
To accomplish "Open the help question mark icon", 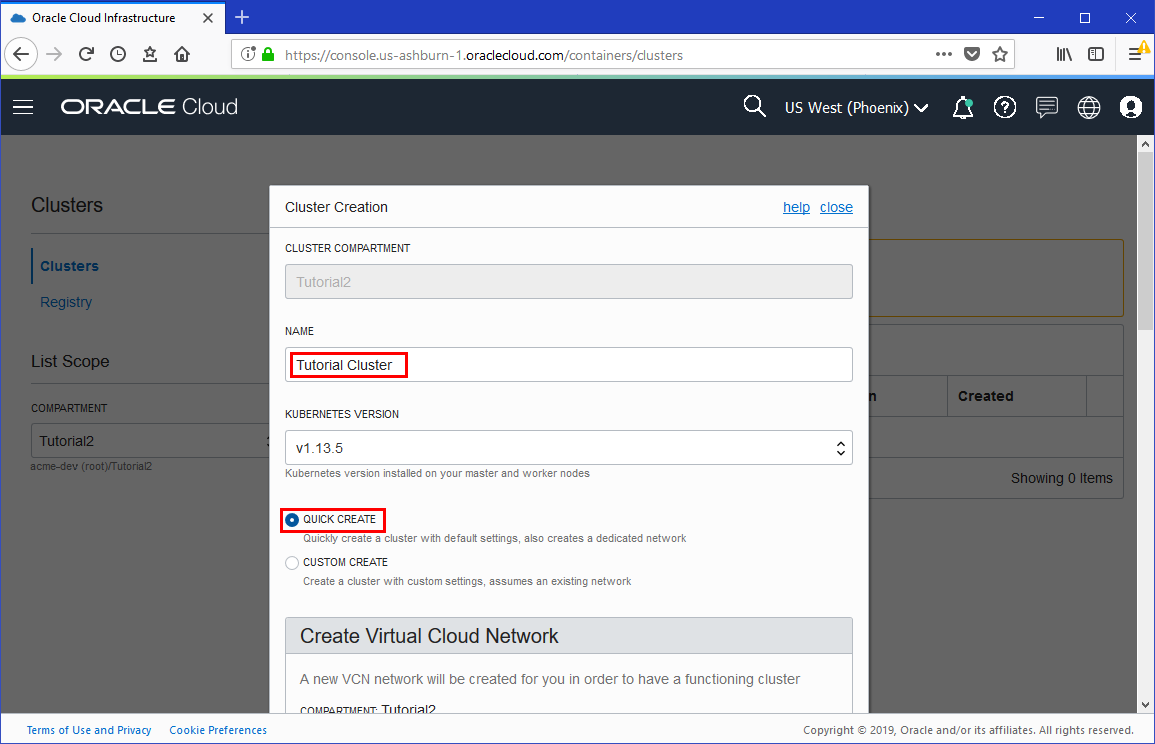I will (x=1005, y=108).
